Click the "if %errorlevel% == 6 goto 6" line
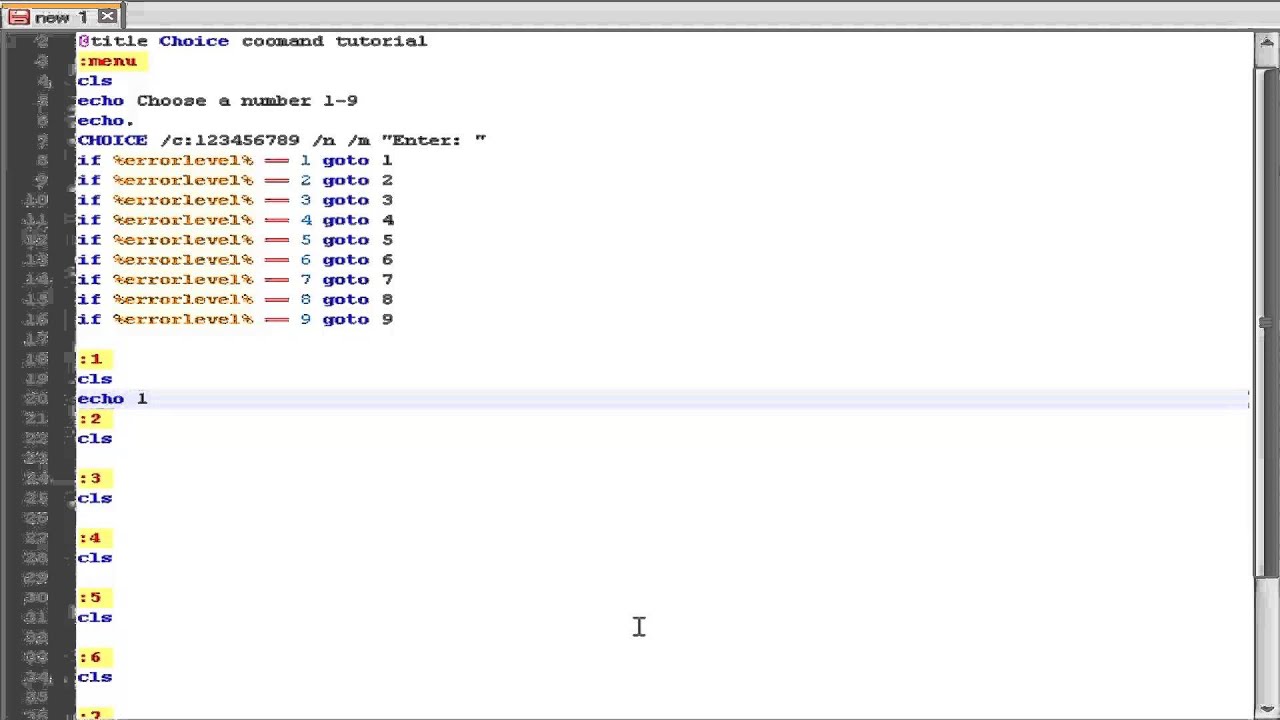Viewport: 1280px width, 720px height. pyautogui.click(x=235, y=260)
